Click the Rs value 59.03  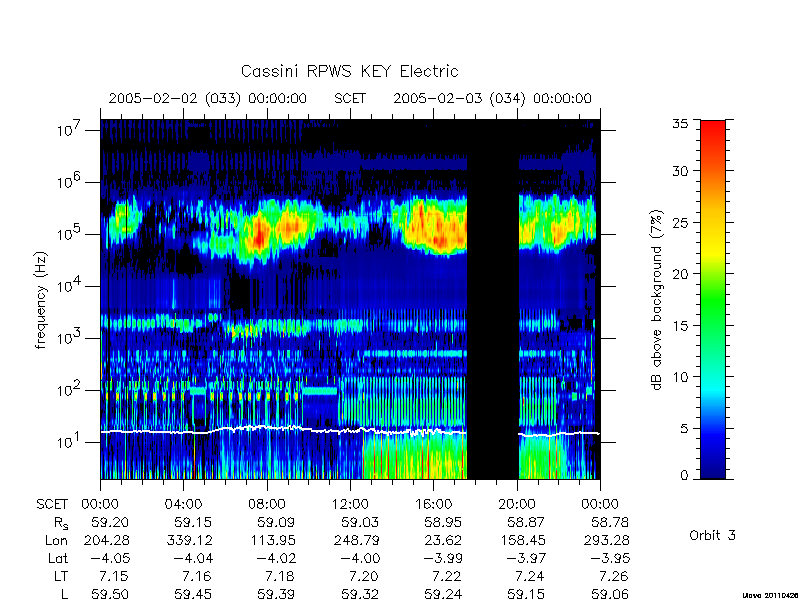[x=360, y=522]
